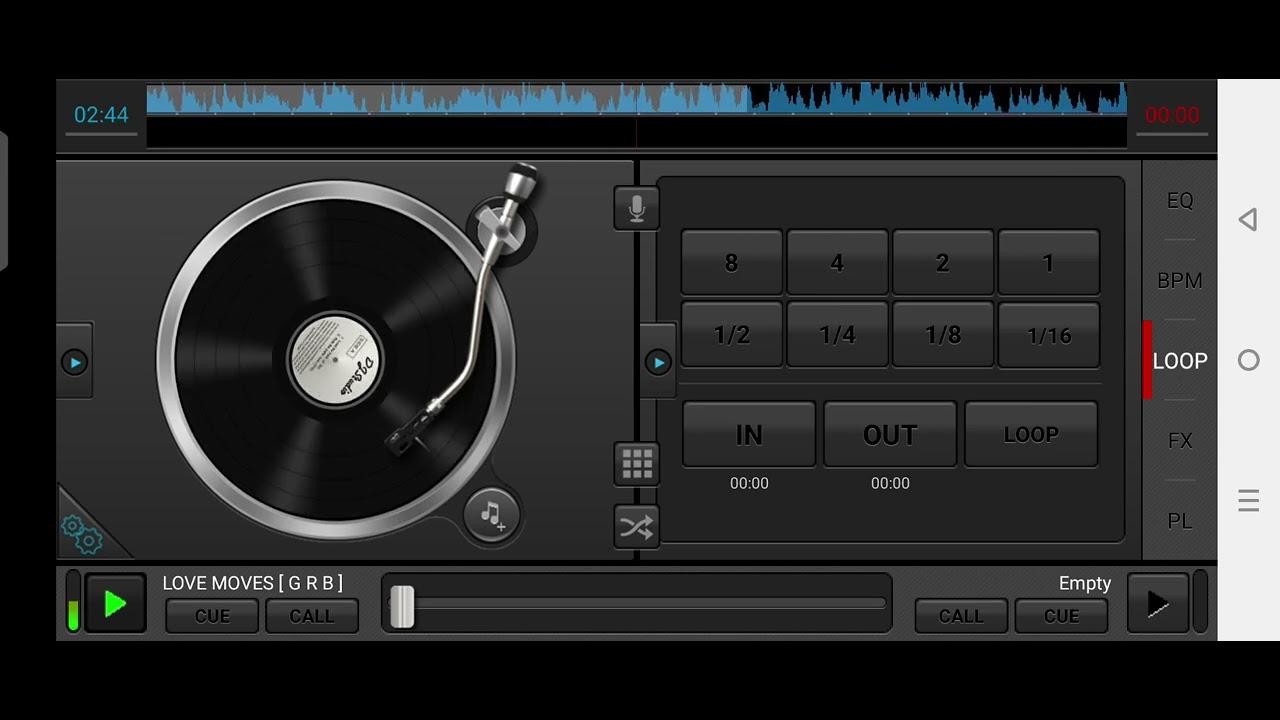The image size is (1280, 720).
Task: Tap the Android back navigation button
Action: tap(1248, 220)
